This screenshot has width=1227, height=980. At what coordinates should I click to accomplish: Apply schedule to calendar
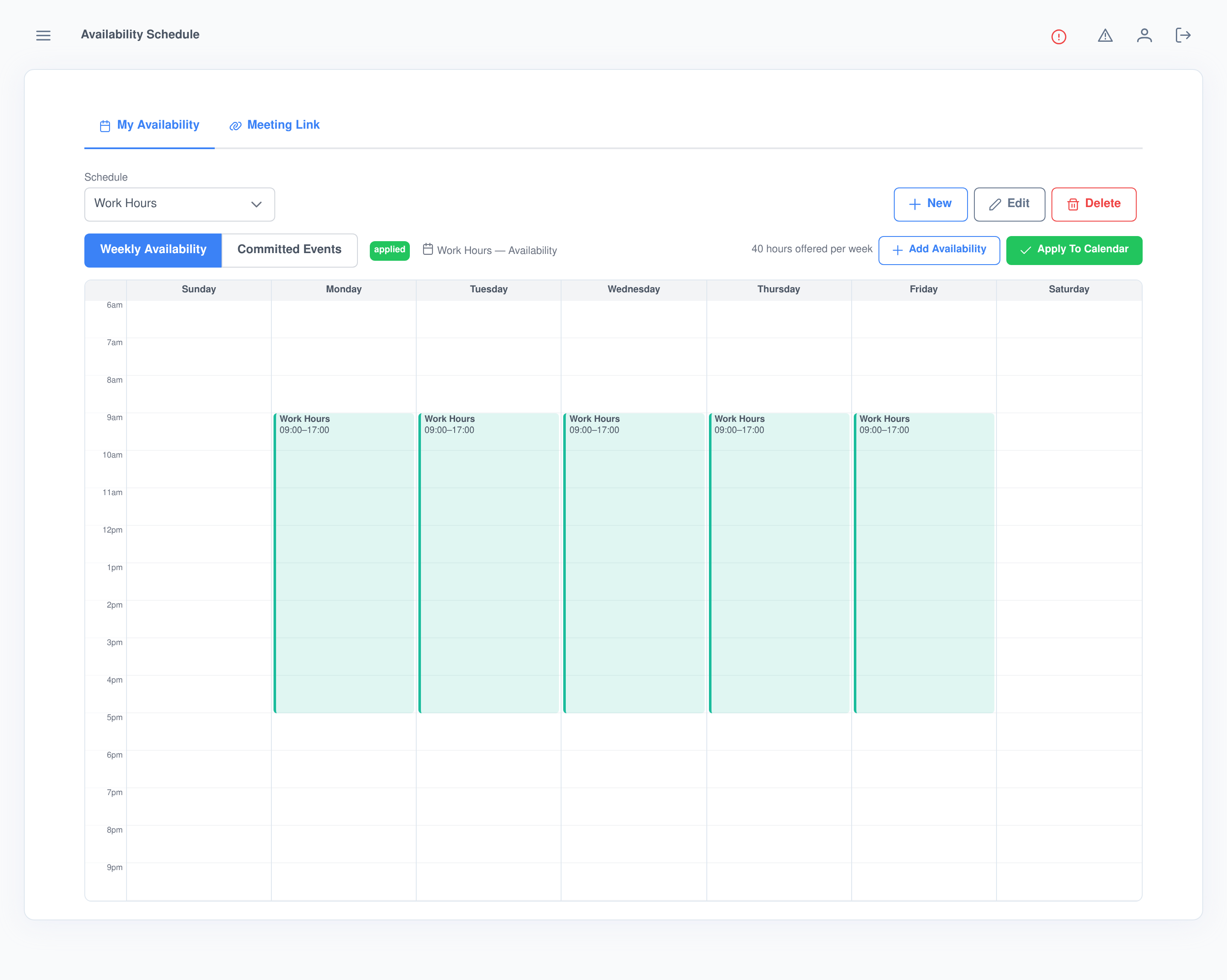click(1074, 250)
